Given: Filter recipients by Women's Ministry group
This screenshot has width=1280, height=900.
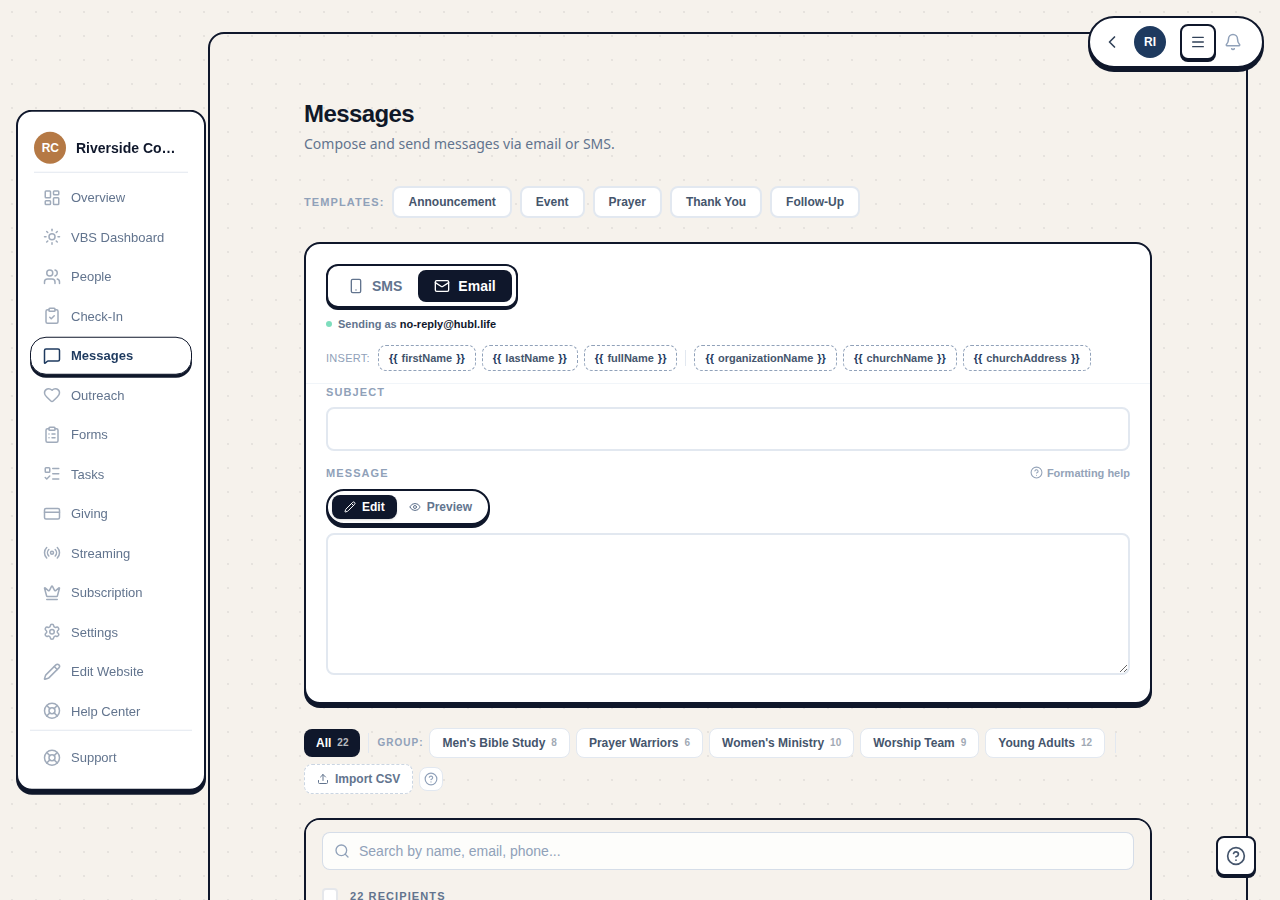Looking at the screenshot, I should 780,743.
